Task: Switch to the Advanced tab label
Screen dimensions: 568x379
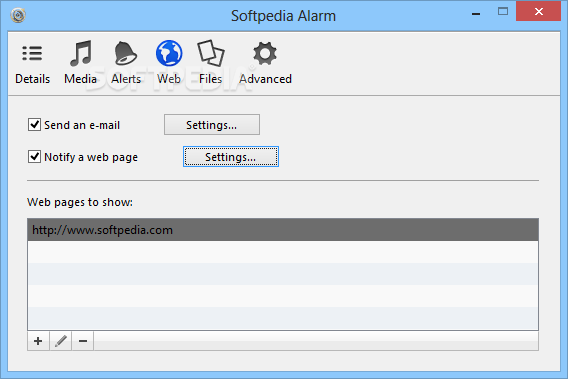Action: click(x=265, y=79)
